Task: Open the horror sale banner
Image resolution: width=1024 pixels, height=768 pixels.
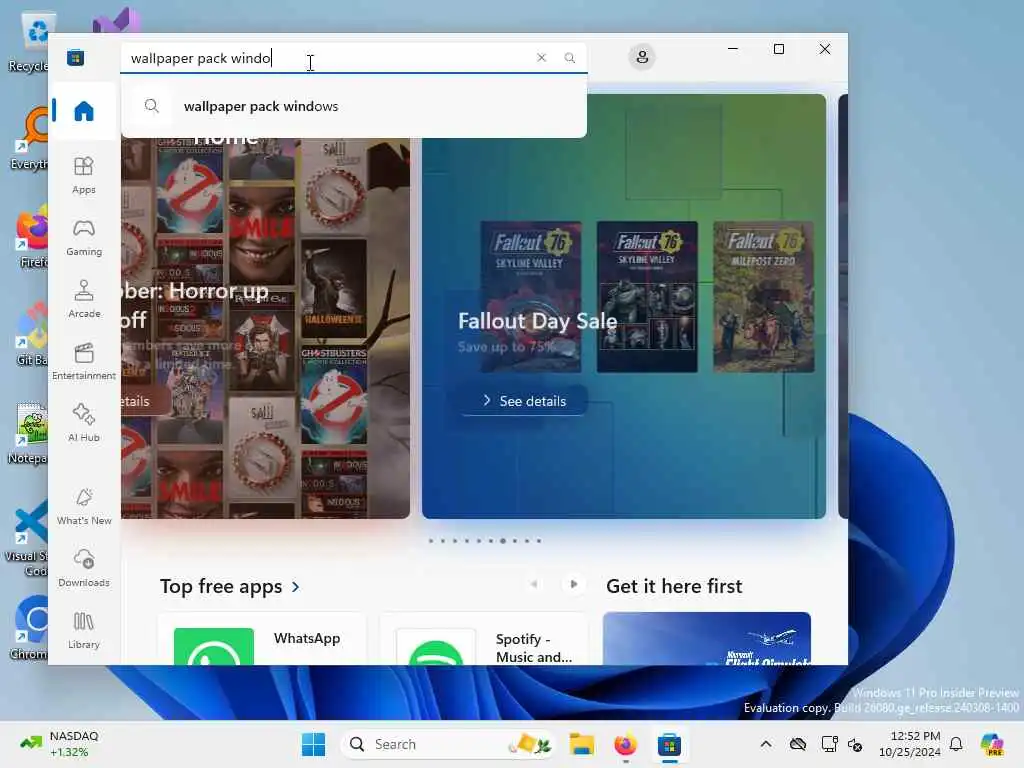Action: coord(266,328)
